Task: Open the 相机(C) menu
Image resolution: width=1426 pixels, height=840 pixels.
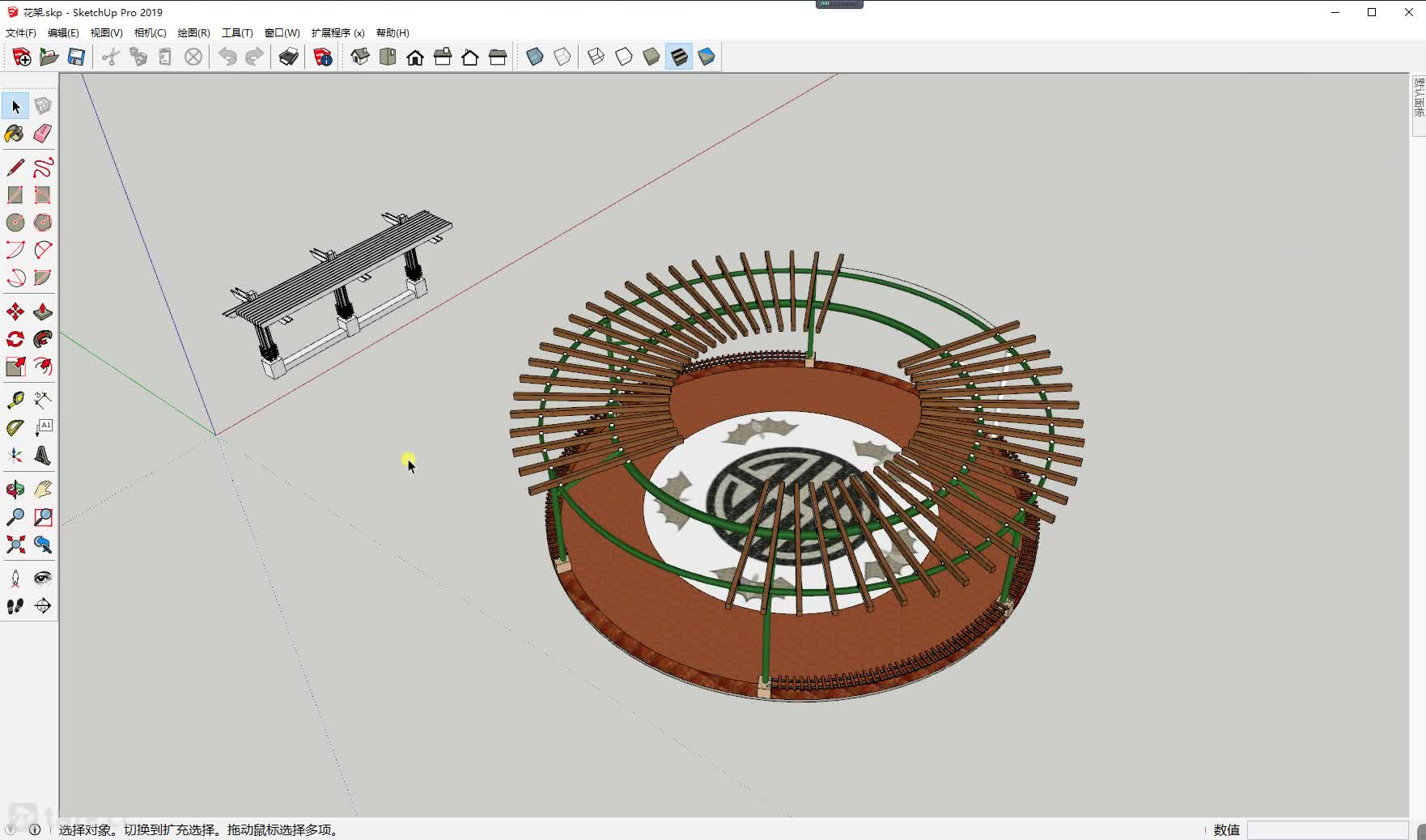Action: [150, 33]
